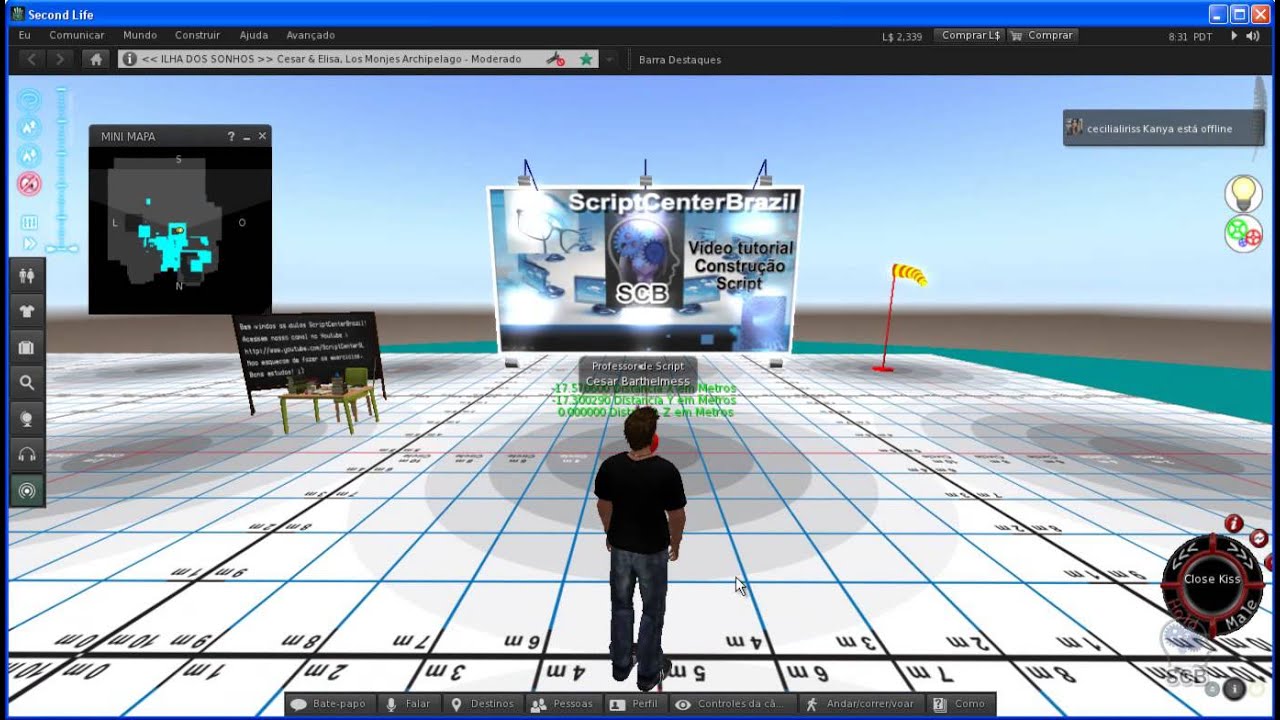Viewport: 1280px width, 720px height.
Task: Open the world globe sidebar tab
Action: 27,419
